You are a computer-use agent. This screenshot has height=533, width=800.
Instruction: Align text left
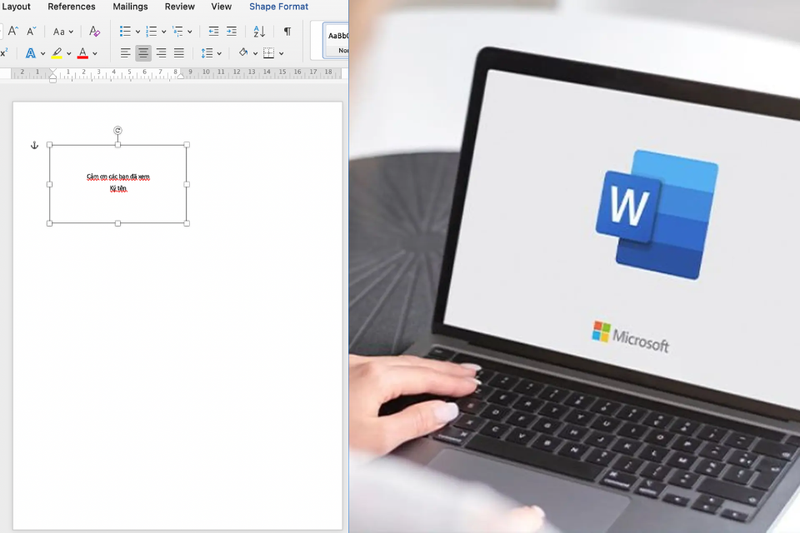(125, 53)
